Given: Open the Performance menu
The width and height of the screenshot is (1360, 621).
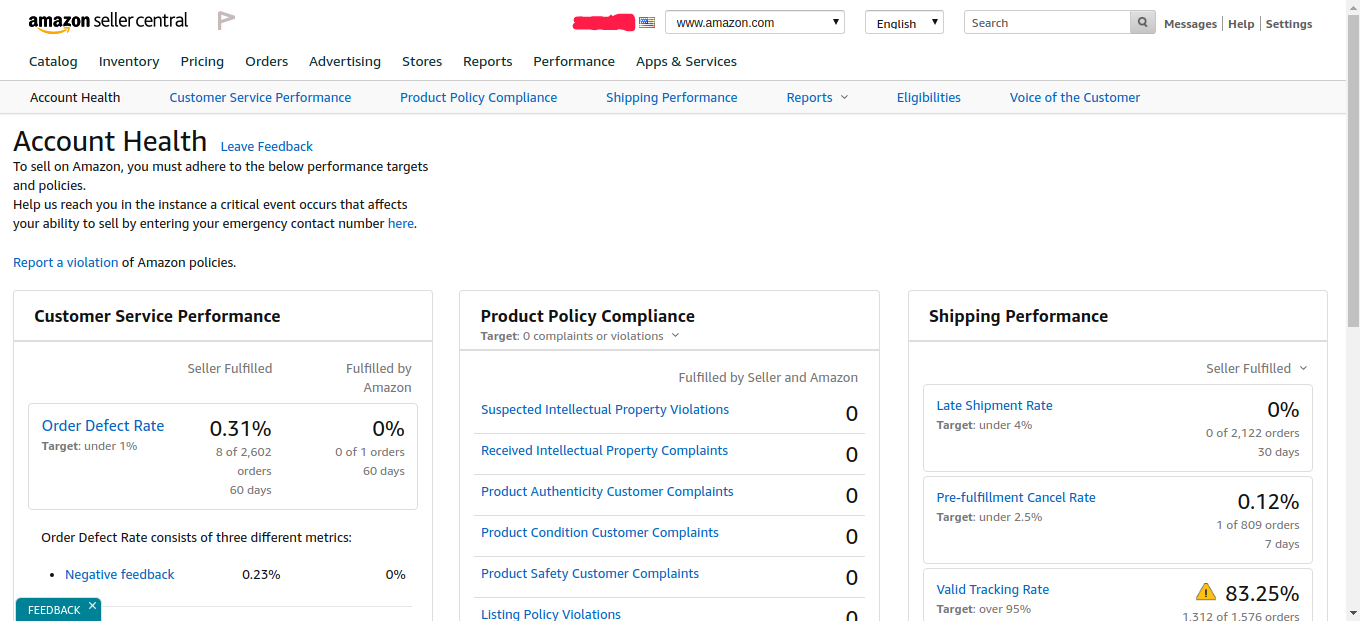Looking at the screenshot, I should (574, 61).
